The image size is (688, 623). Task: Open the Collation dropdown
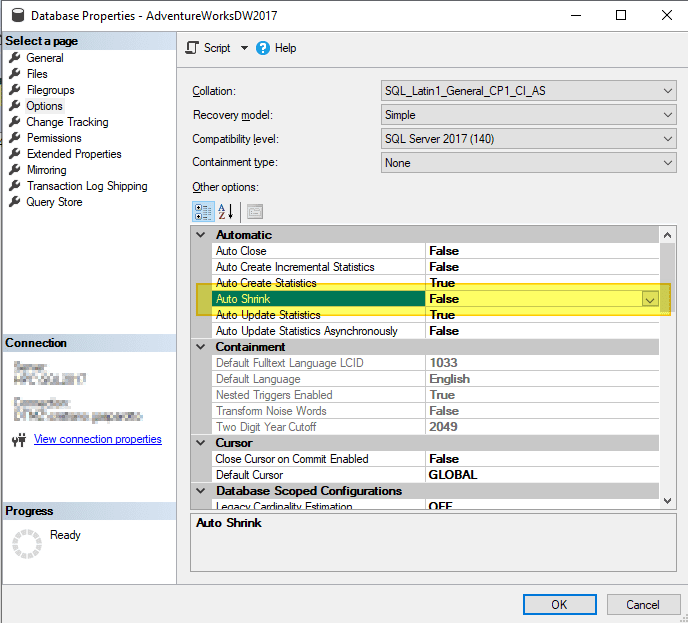[528, 91]
